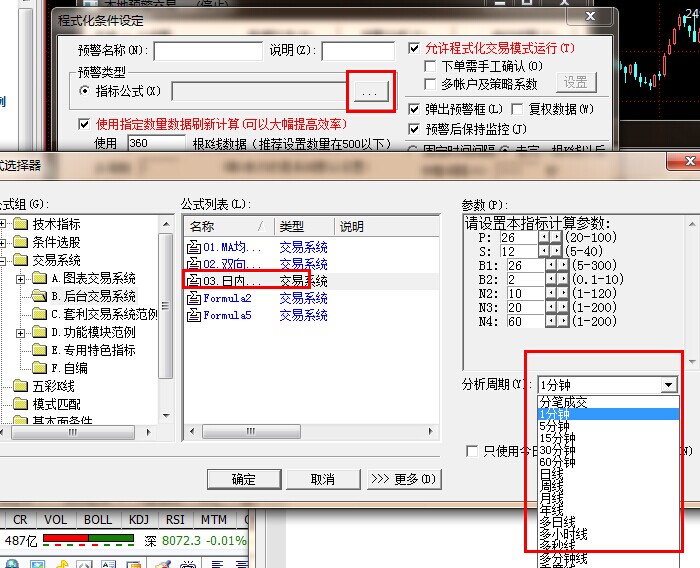Choose 30分钟 period option

(608, 450)
